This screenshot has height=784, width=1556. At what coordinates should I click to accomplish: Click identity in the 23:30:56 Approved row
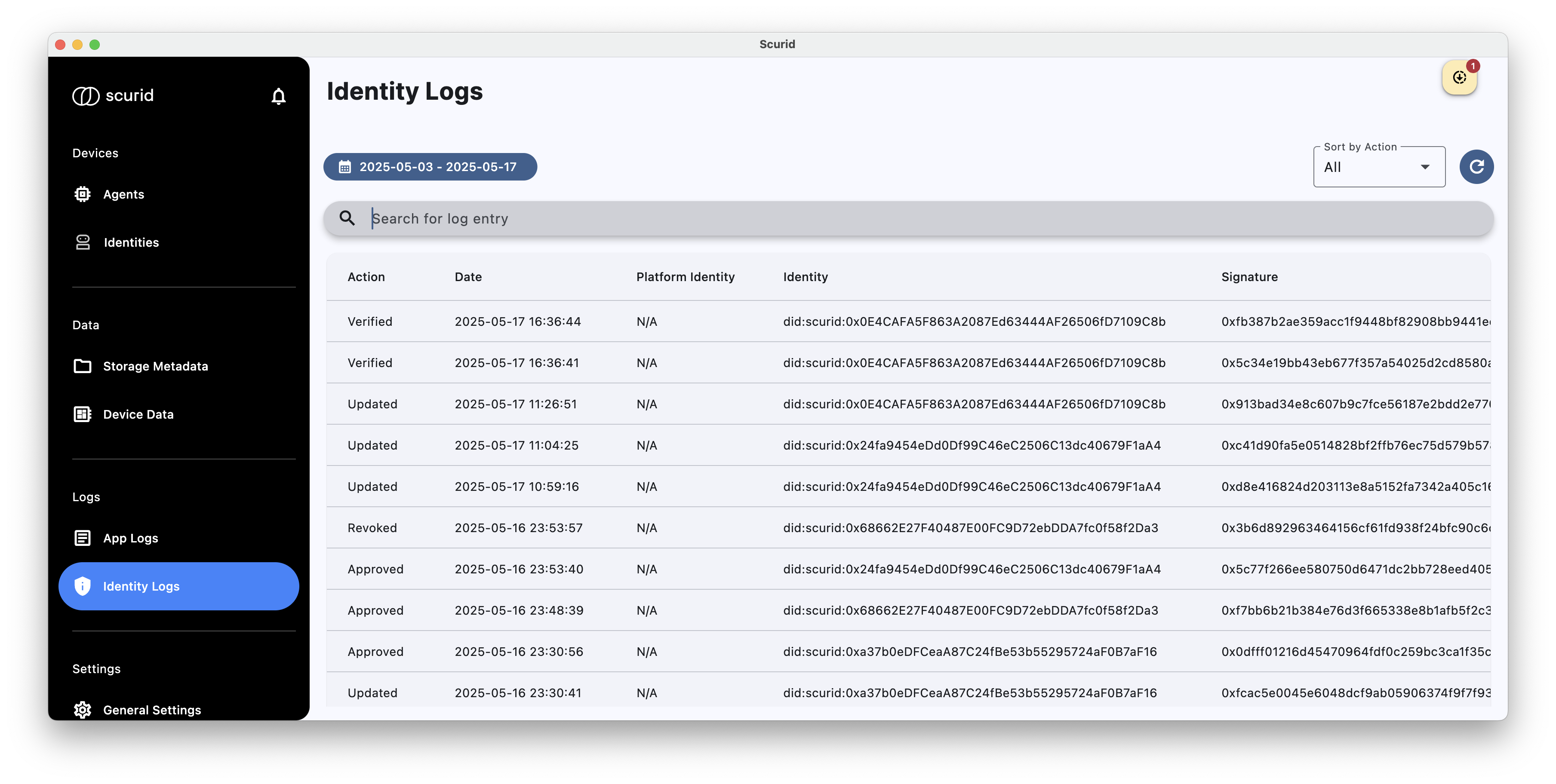click(970, 651)
